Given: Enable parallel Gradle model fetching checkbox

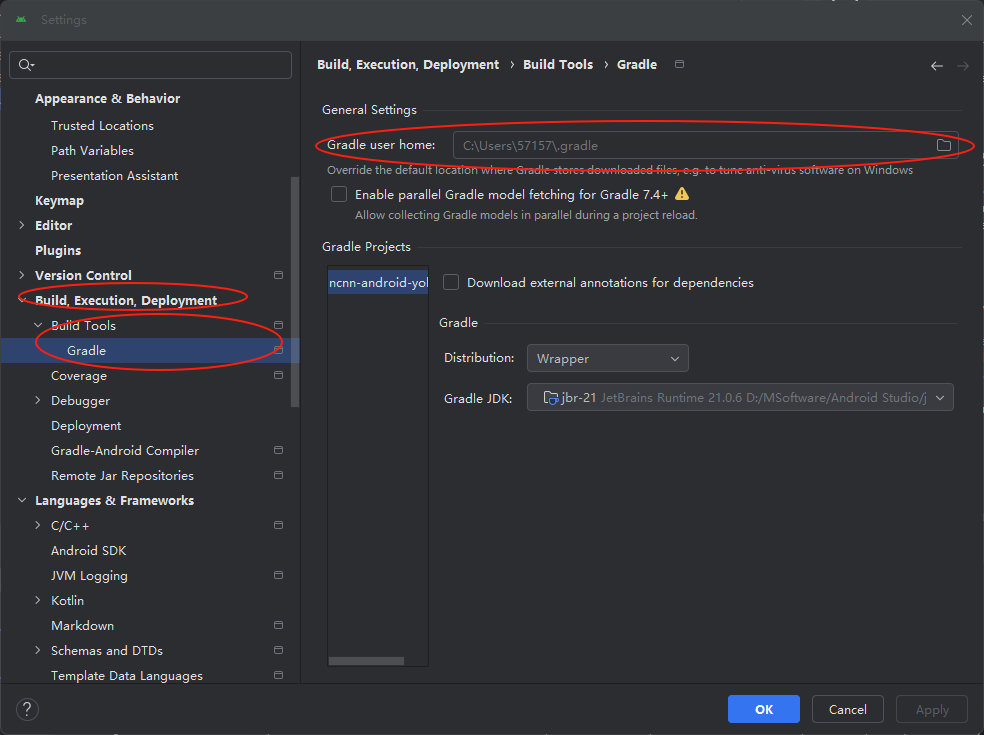Looking at the screenshot, I should point(339,194).
